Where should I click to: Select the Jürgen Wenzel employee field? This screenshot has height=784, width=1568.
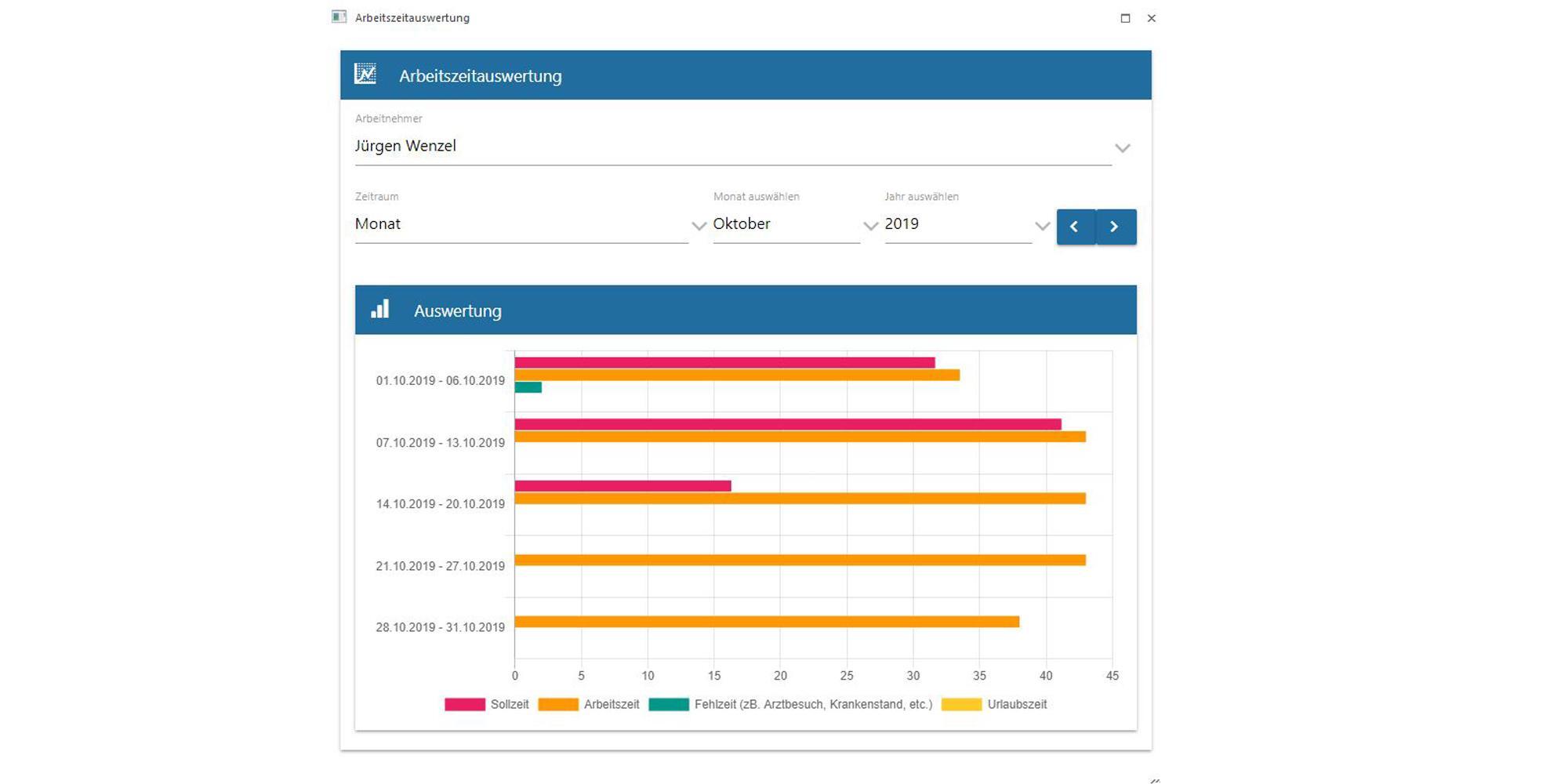tap(733, 146)
